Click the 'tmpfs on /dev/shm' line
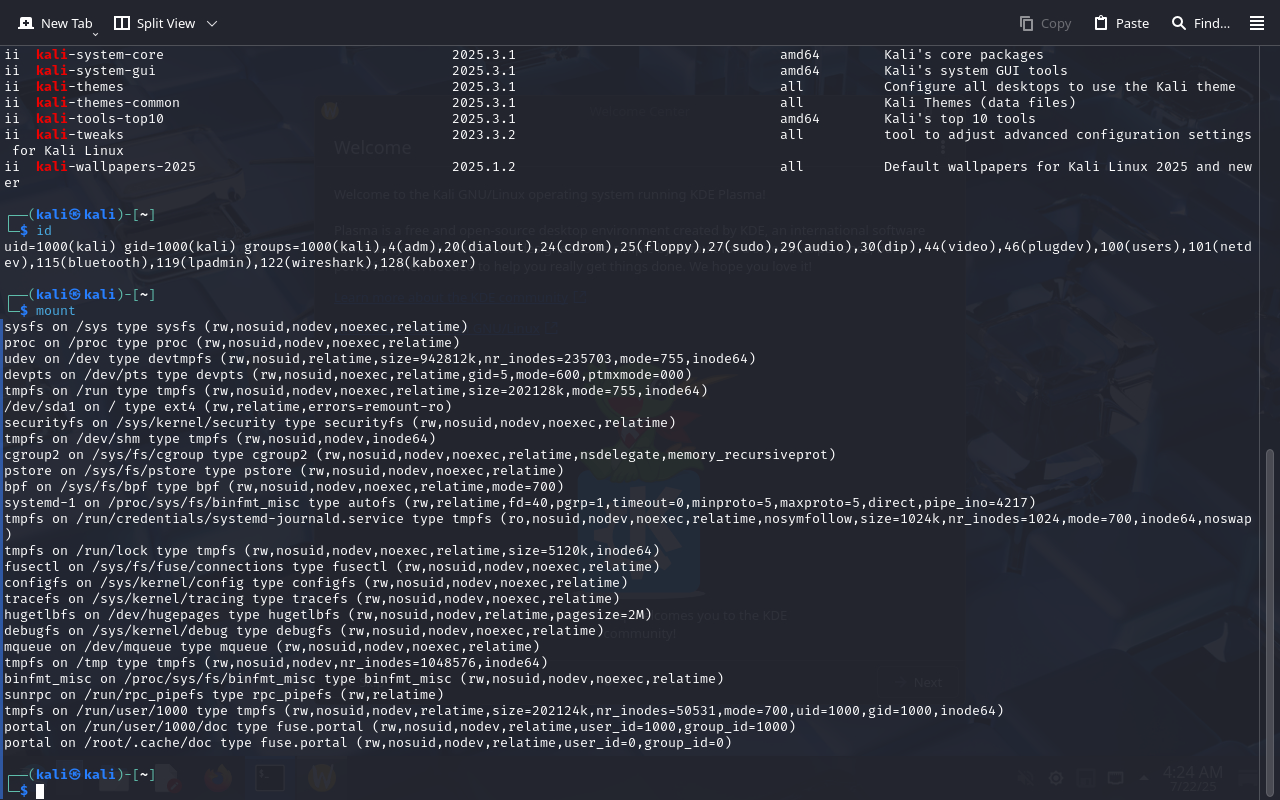The height and width of the screenshot is (800, 1280). click(220, 439)
